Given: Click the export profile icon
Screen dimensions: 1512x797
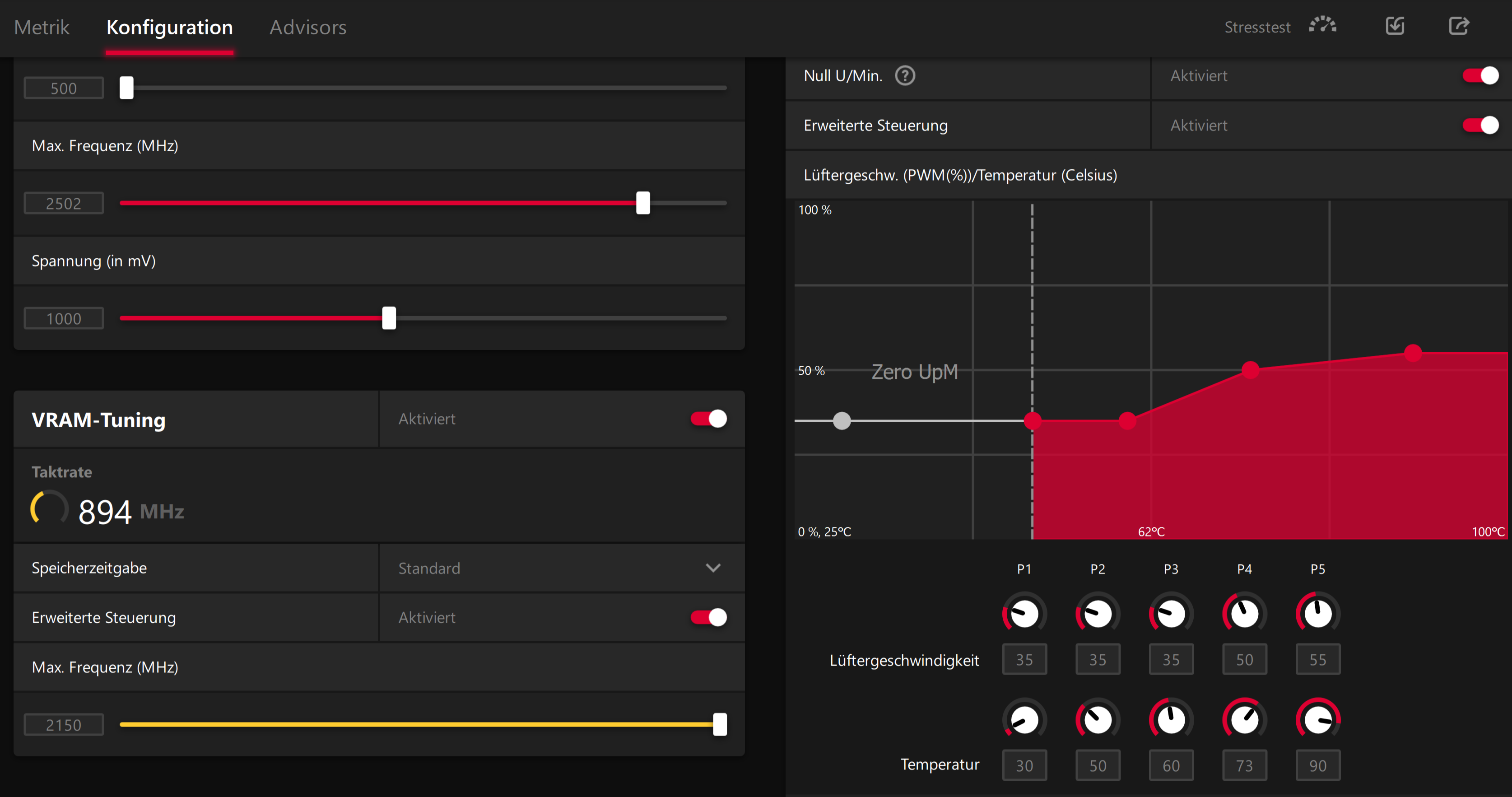Looking at the screenshot, I should [1459, 26].
